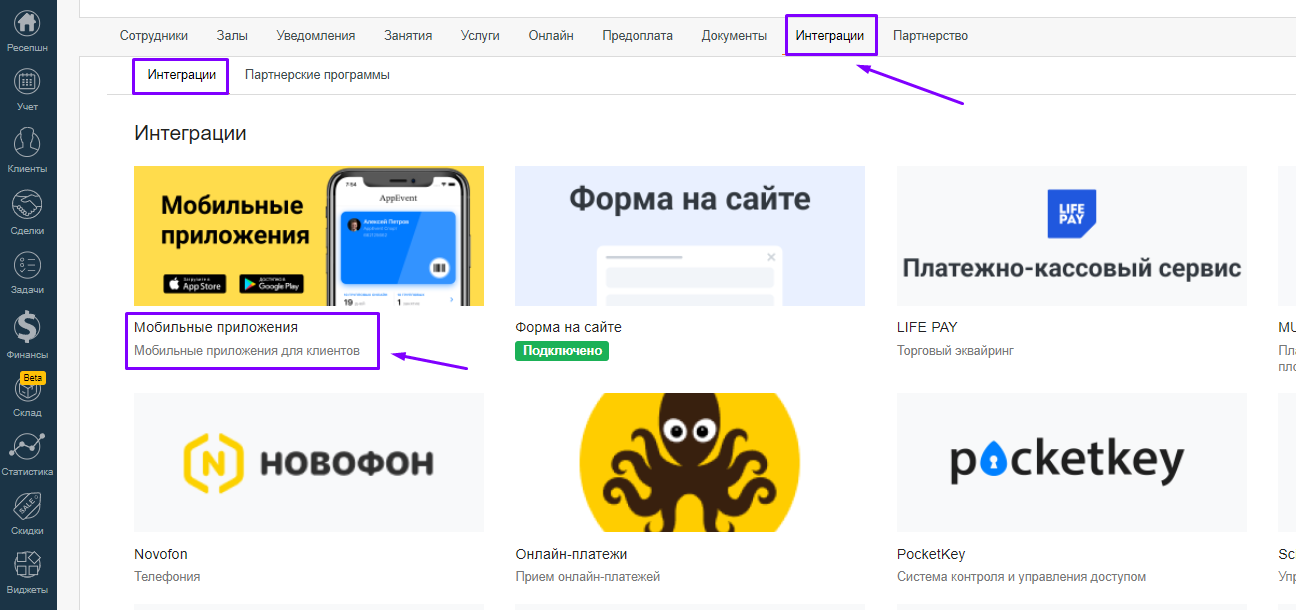
Task: Switch to the Занятия tab
Action: point(408,35)
